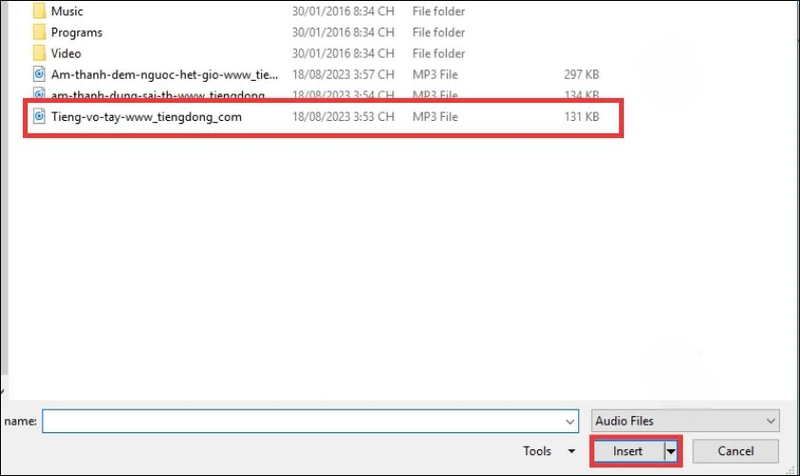Click File folder type of Video row

(x=438, y=54)
